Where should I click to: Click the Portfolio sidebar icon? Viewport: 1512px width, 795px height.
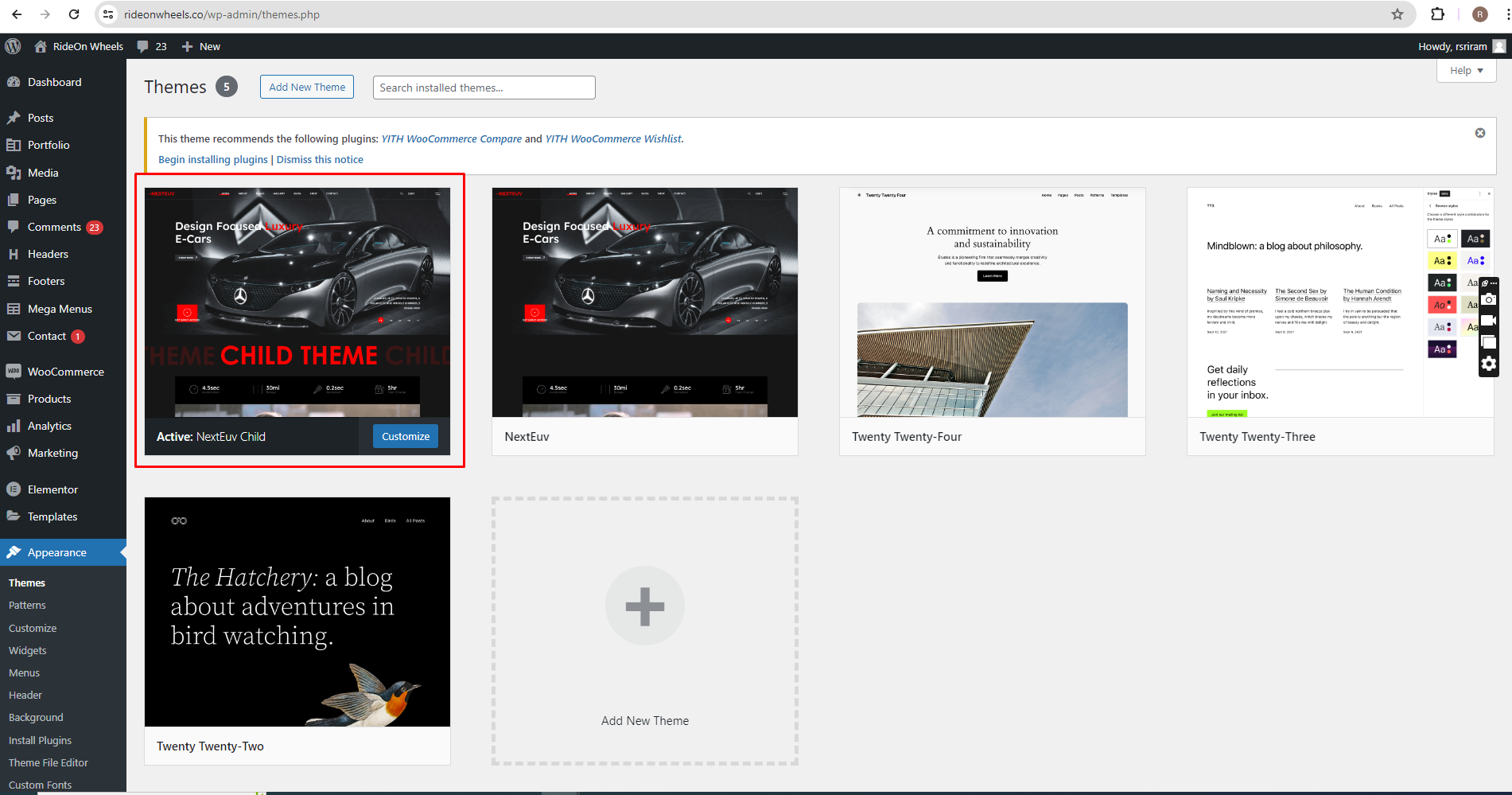click(x=14, y=145)
